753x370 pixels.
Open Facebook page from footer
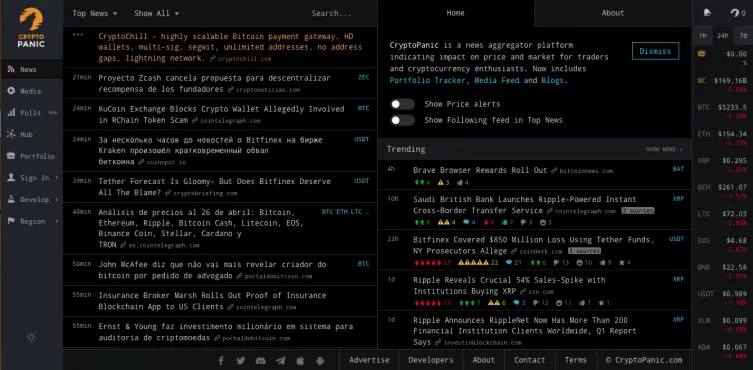[x=221, y=360]
